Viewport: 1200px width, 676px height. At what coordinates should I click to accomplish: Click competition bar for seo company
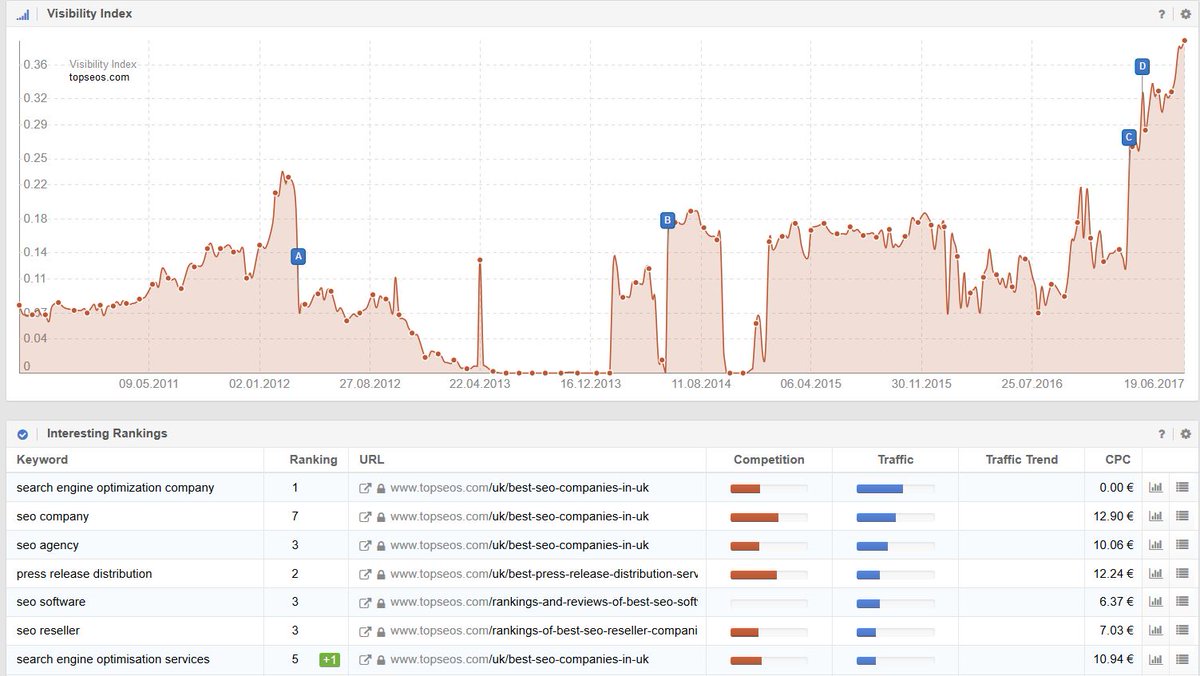point(769,517)
